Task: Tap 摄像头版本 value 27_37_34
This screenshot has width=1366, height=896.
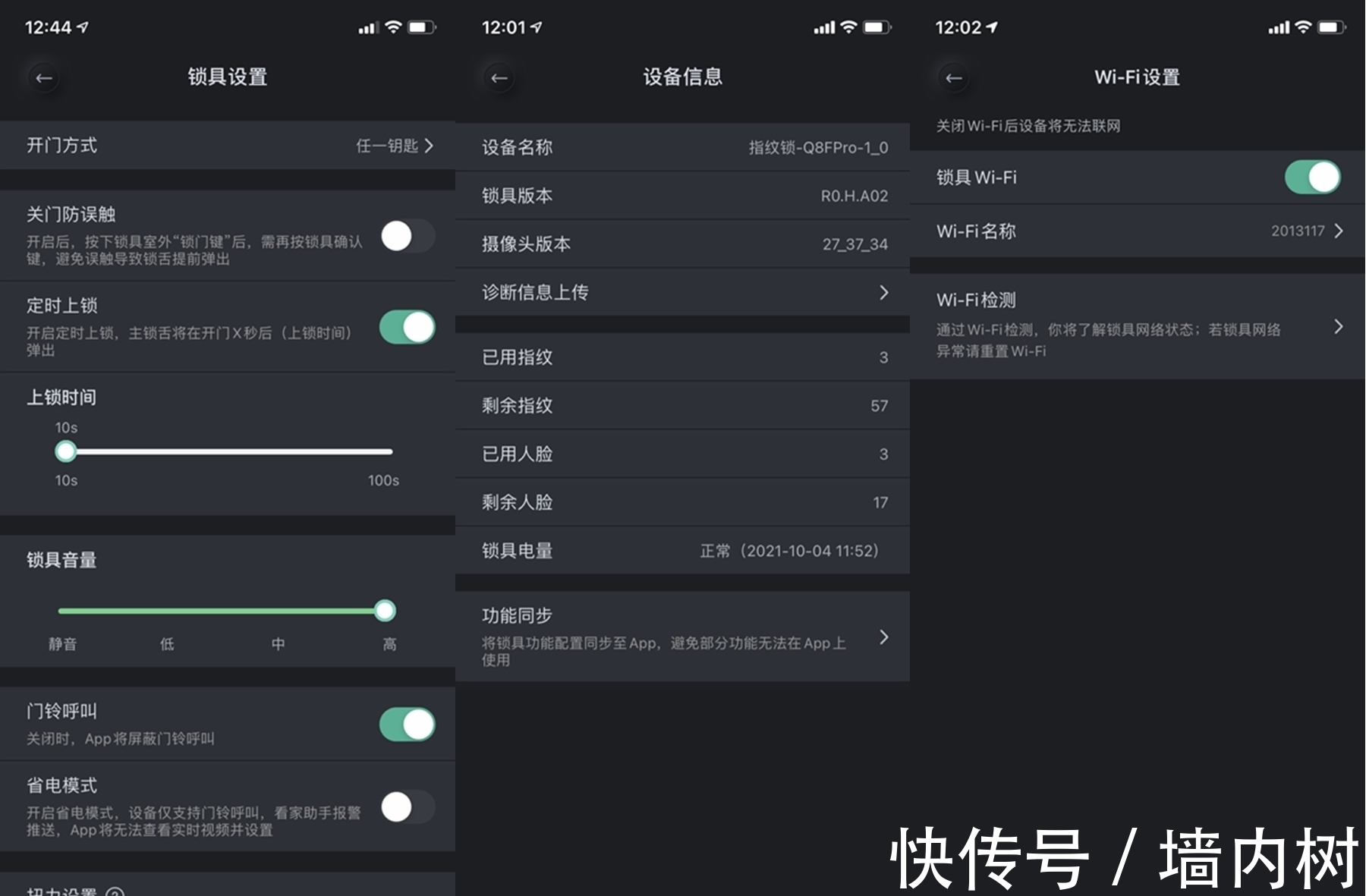Action: coord(855,244)
